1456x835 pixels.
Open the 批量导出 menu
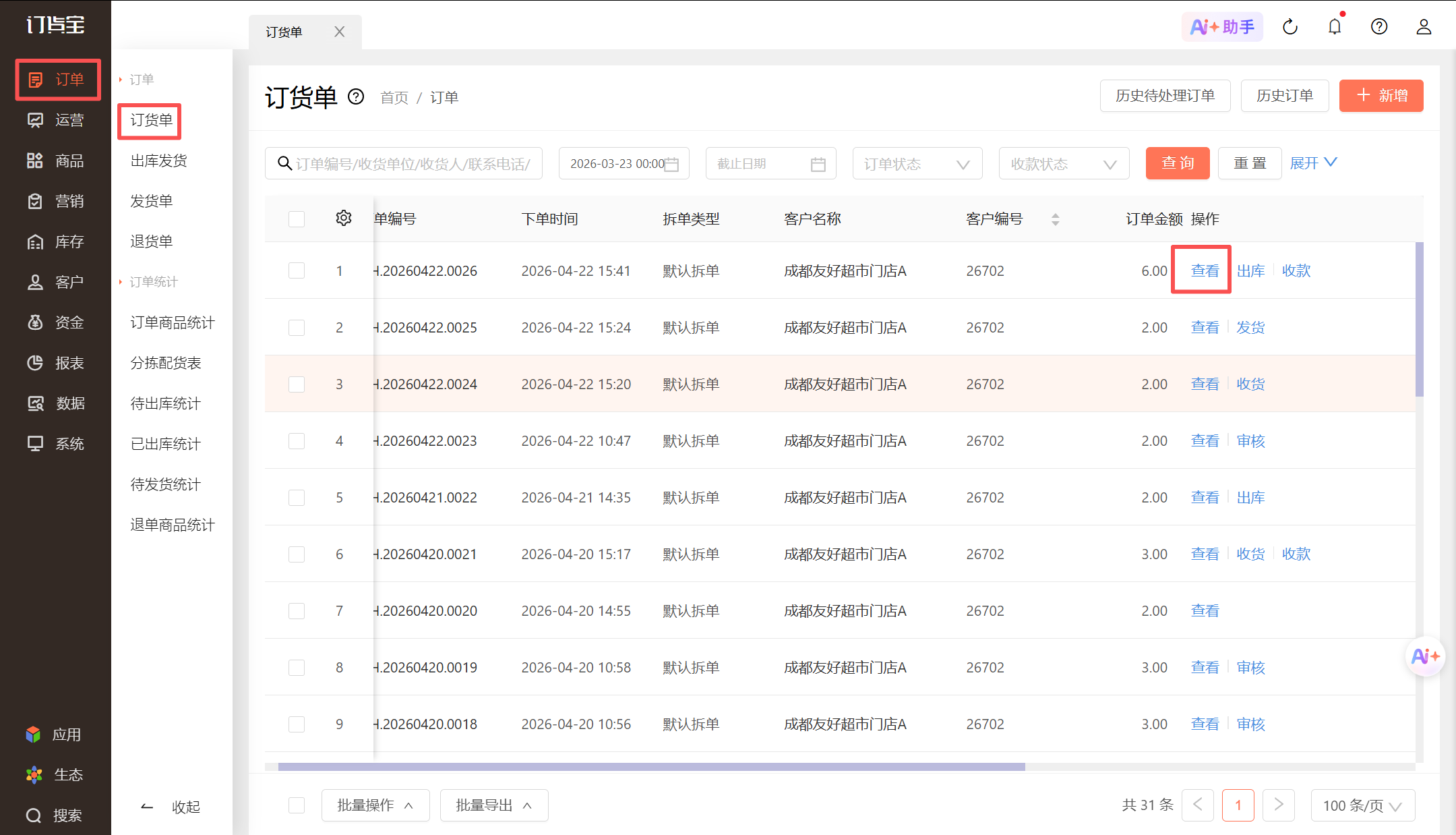coord(494,805)
